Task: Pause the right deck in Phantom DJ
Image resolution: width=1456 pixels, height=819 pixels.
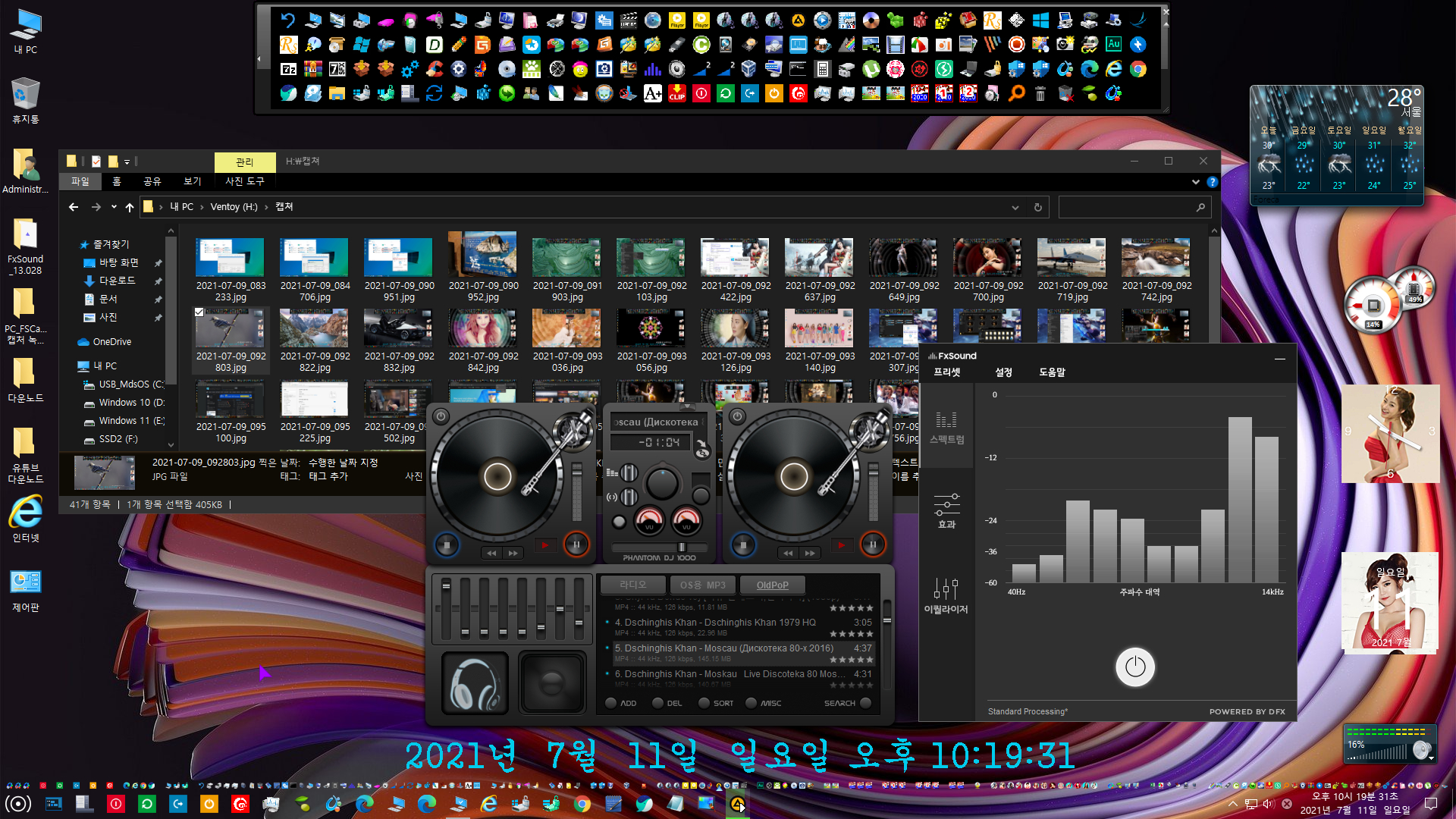Action: [x=873, y=544]
